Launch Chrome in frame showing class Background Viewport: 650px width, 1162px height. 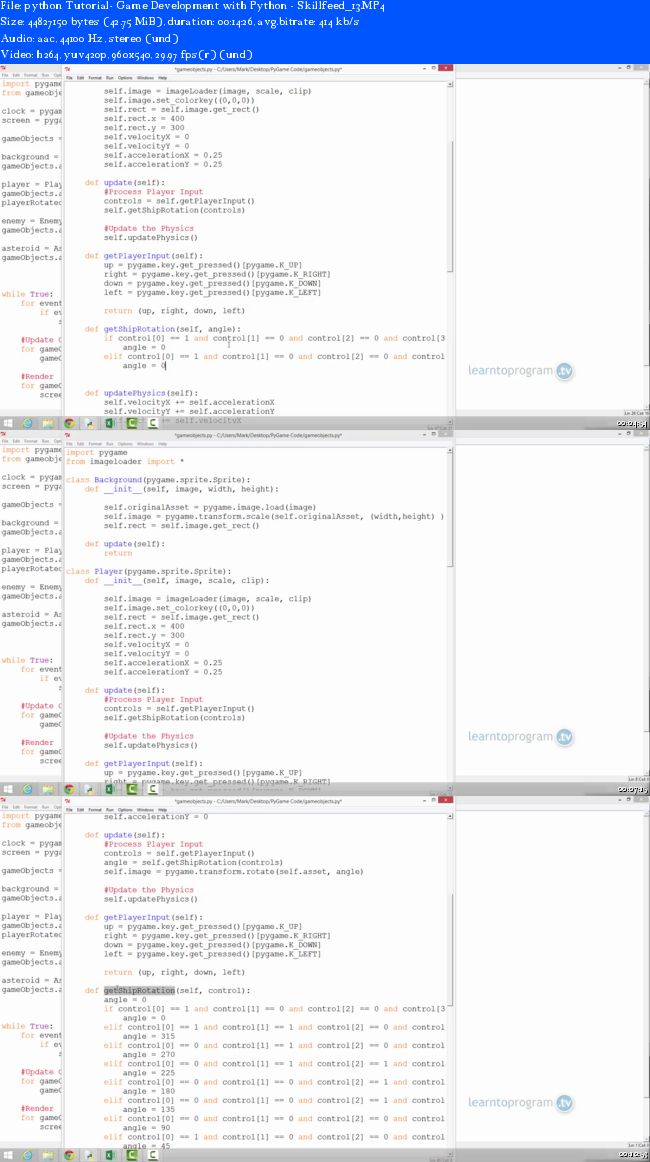point(68,789)
